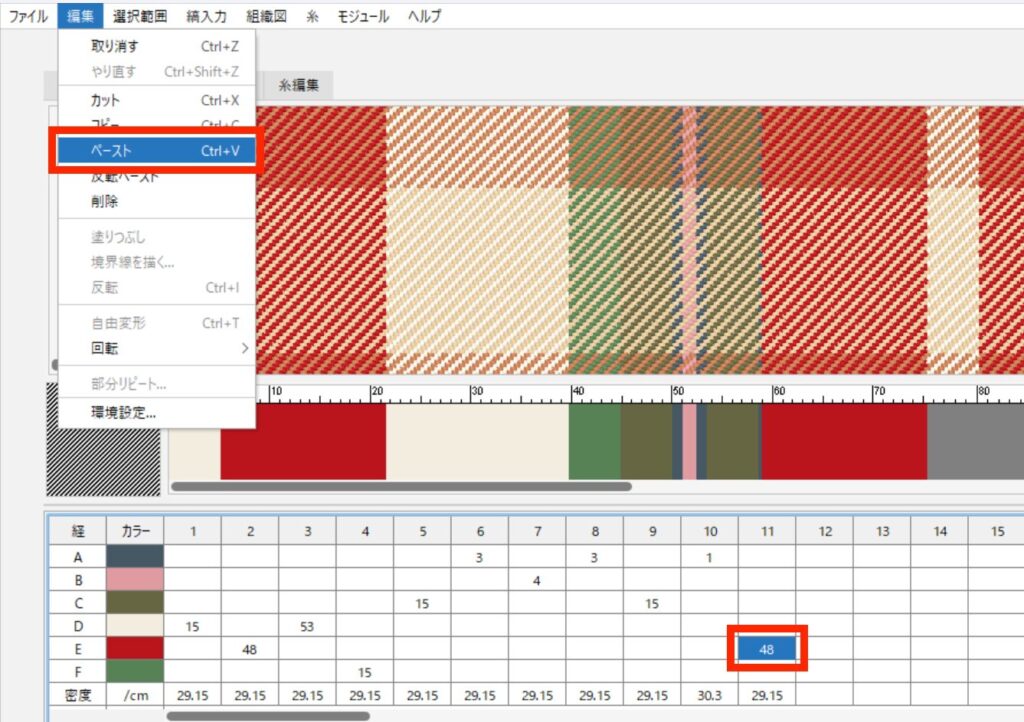Select the olive color swatch of row C
This screenshot has height=722, width=1024.
(x=135, y=603)
